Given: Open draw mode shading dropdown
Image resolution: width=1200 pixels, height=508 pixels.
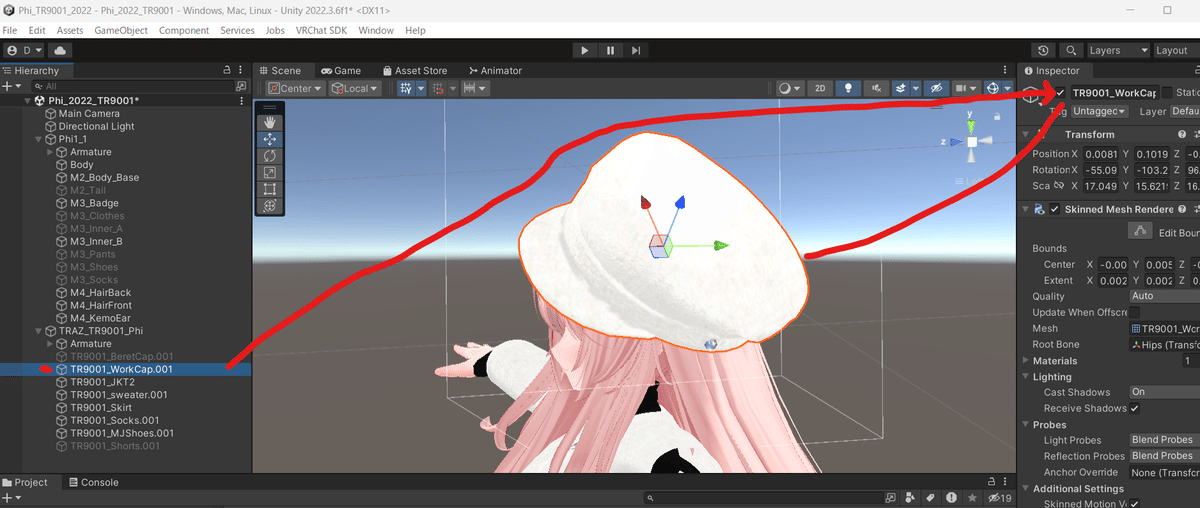Looking at the screenshot, I should click(791, 88).
